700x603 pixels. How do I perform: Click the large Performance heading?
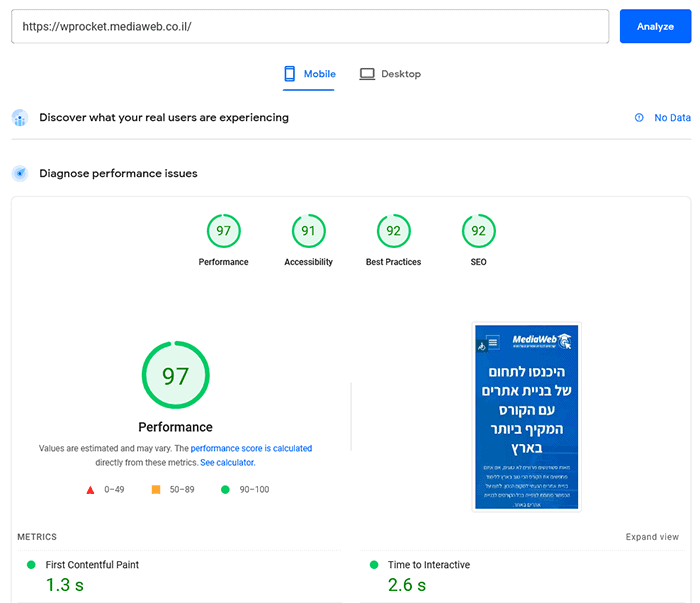tap(175, 427)
